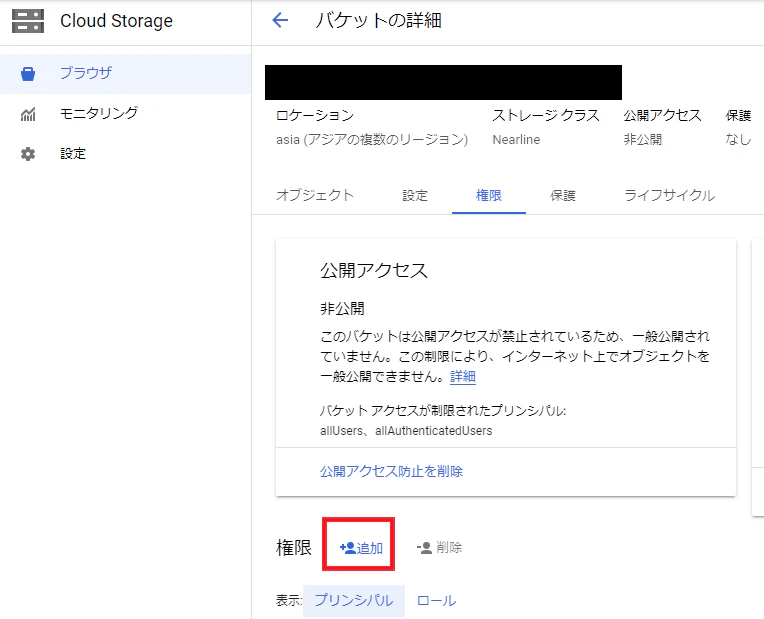Click the add-person icon next to 追加
This screenshot has height=619, width=764.
347,548
